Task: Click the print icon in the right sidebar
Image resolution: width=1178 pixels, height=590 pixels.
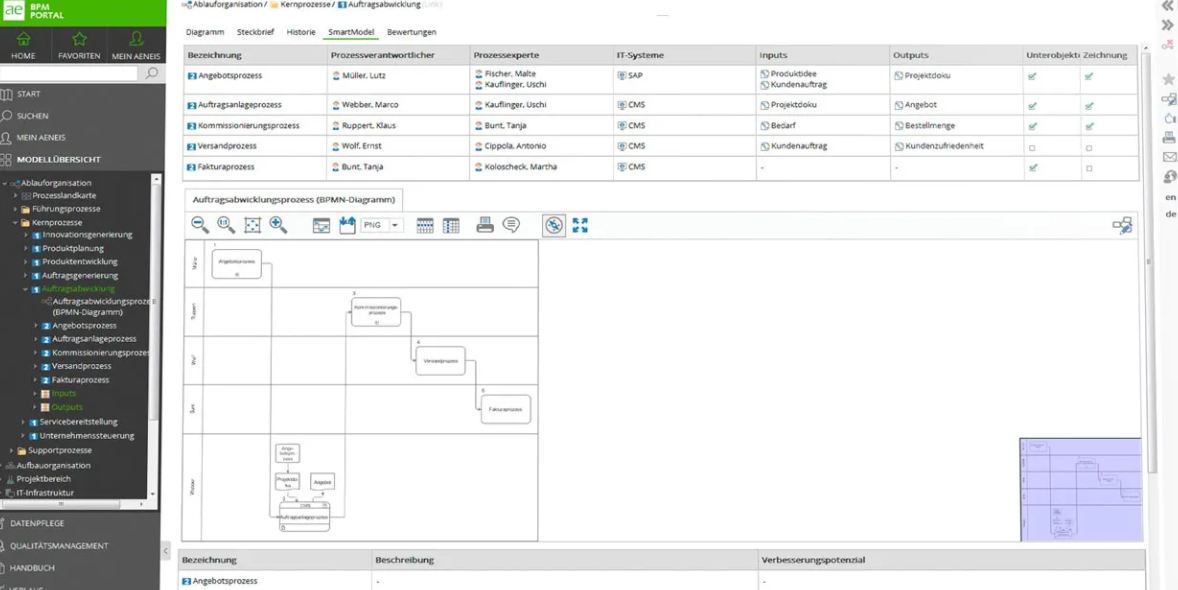Action: click(x=1169, y=138)
